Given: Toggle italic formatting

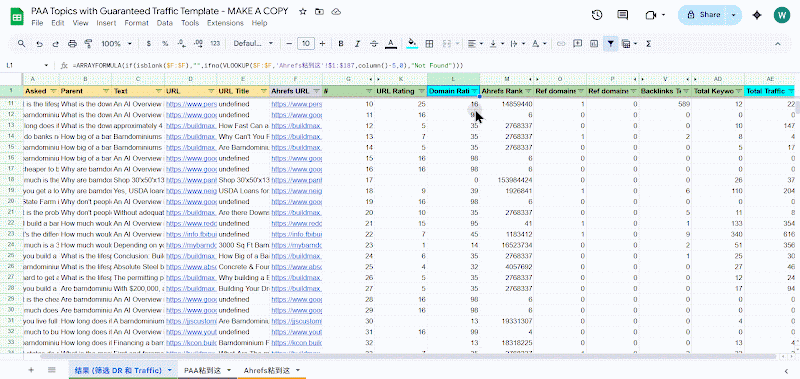Looking at the screenshot, I should point(357,44).
